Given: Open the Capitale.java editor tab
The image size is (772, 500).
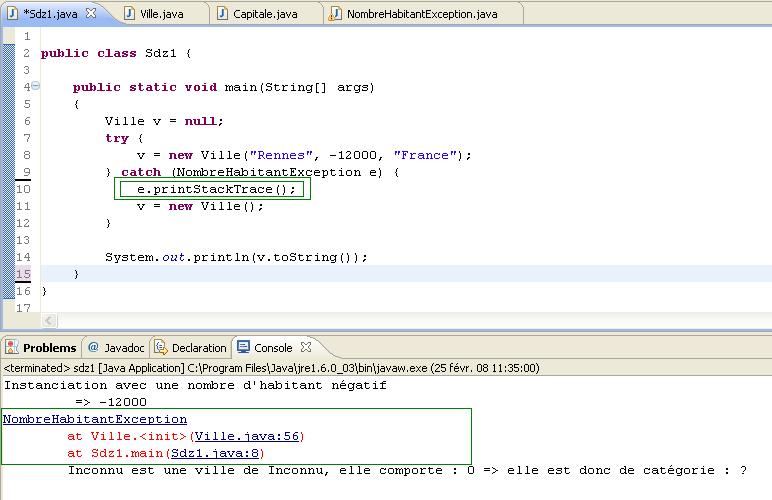Looking at the screenshot, I should [265, 14].
